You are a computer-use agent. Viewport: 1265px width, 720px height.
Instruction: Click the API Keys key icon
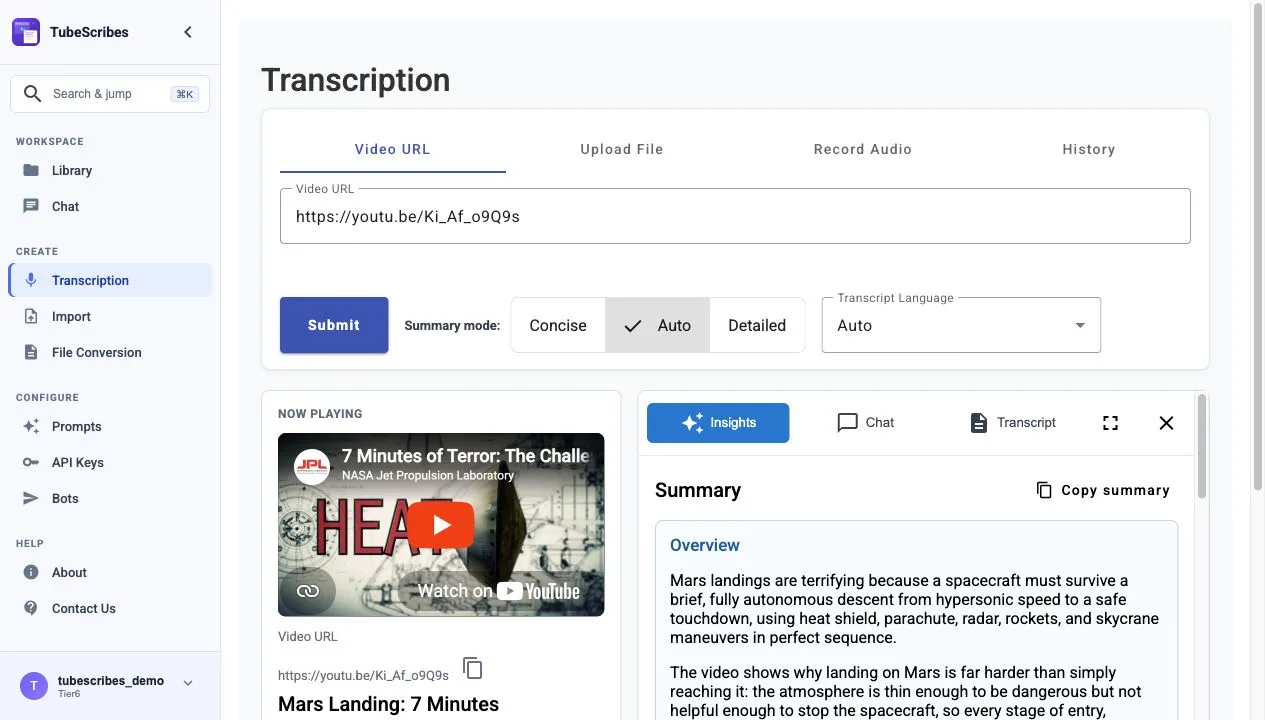point(31,462)
